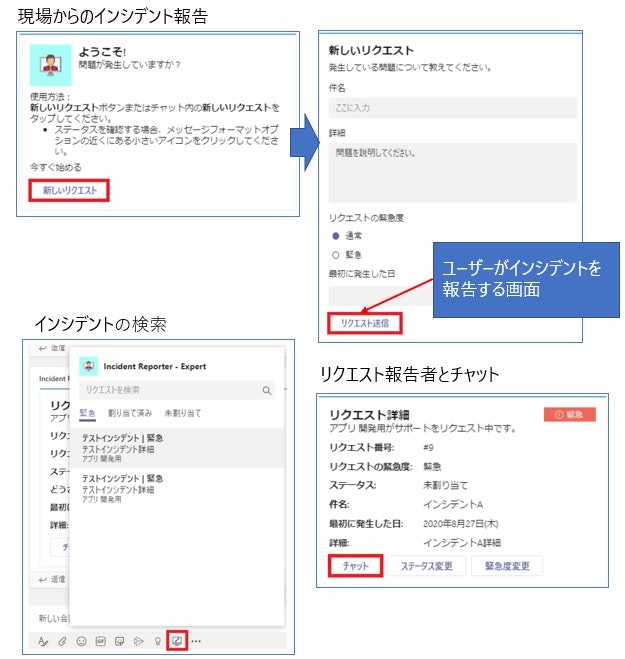Image resolution: width=625 pixels, height=659 pixels.
Task: Click the red 緊急 badge in request details
Action: tap(570, 414)
